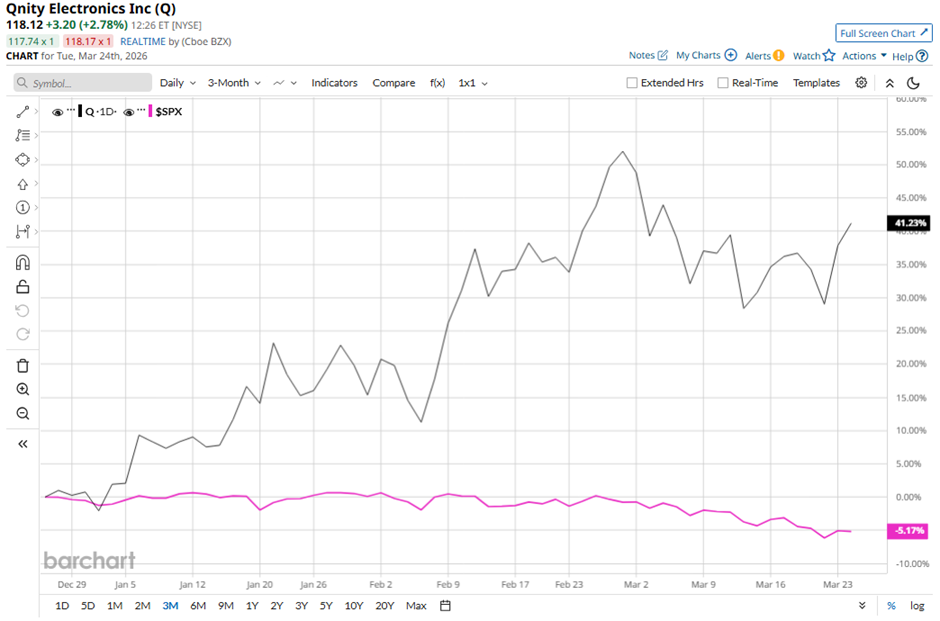Open the calendar date range picker
Image resolution: width=940 pixels, height=621 pixels.
click(446, 605)
